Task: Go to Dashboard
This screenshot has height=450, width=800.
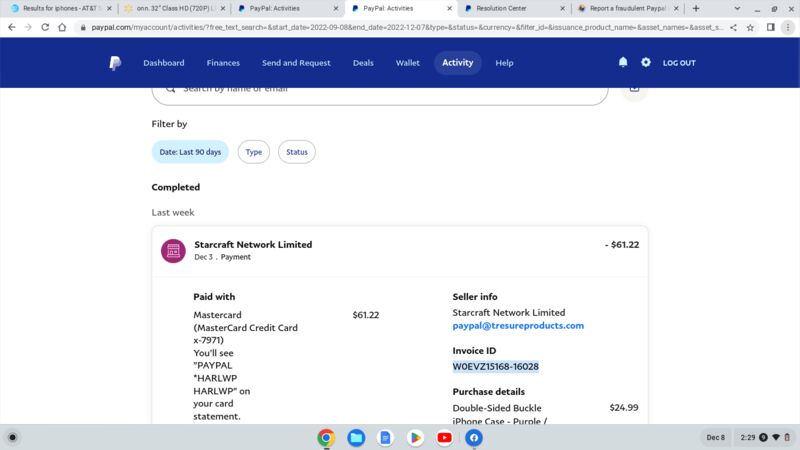Action: pos(164,63)
